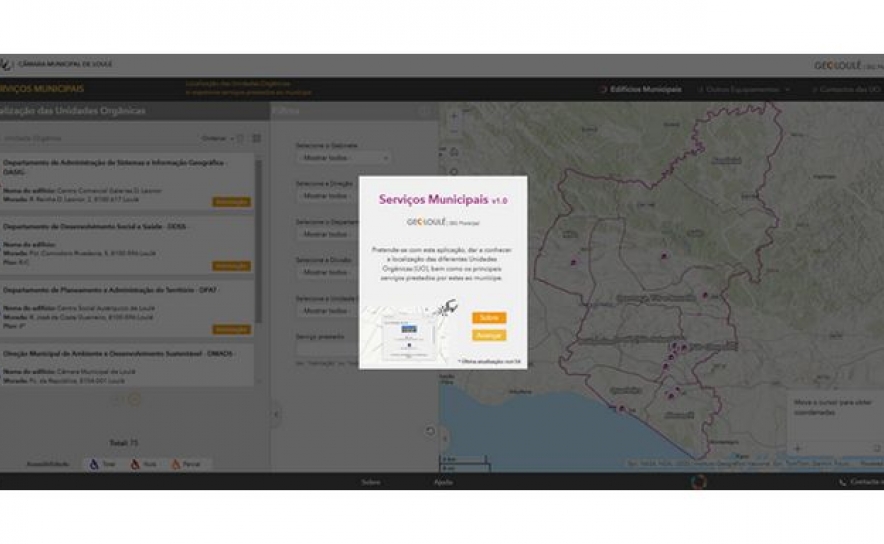Click the Total accessibility wheelchair icon
Viewport: 884px width, 544px height.
coord(94,464)
